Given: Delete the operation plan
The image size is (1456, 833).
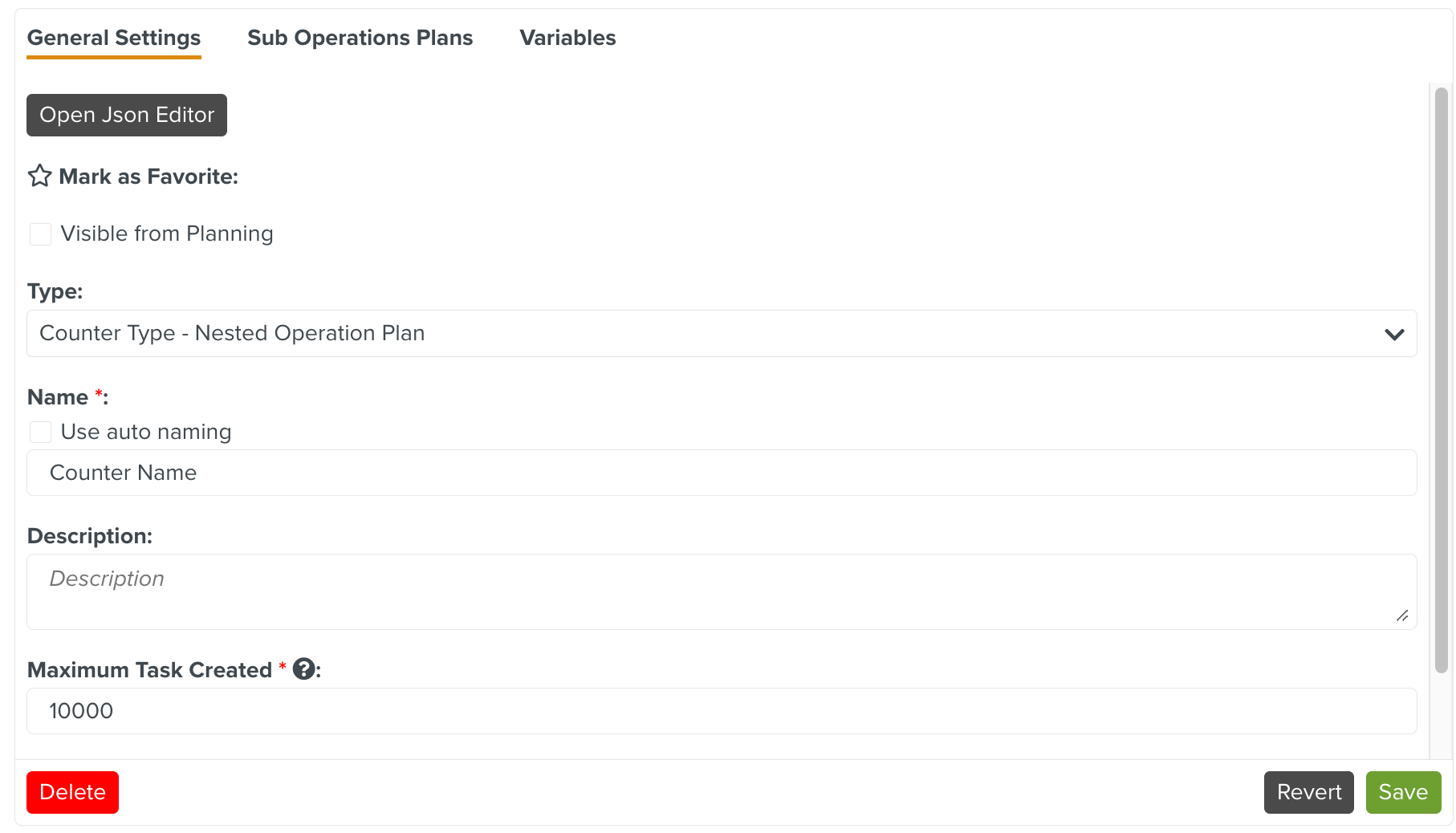Looking at the screenshot, I should (x=72, y=793).
